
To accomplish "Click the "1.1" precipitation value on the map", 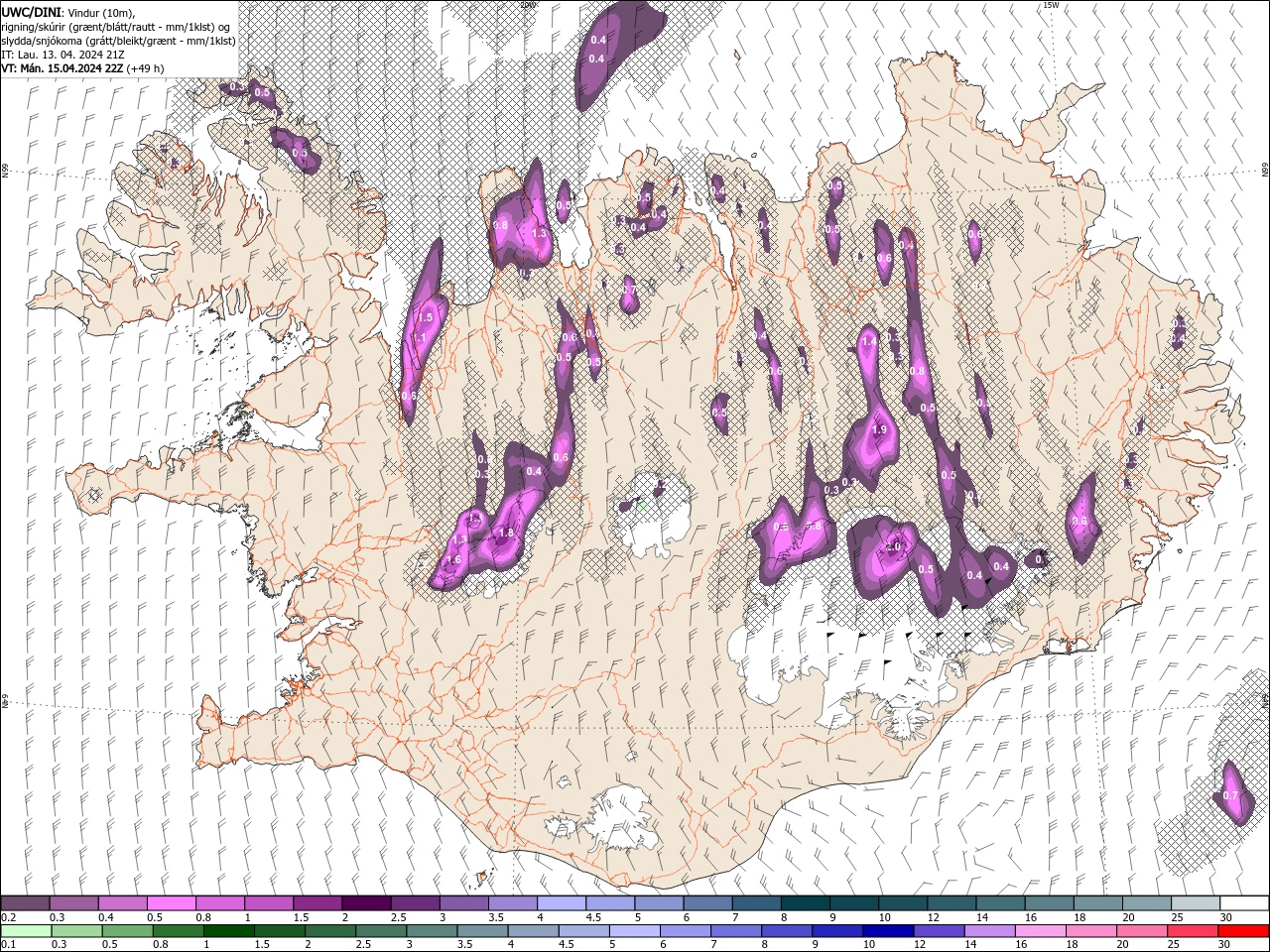I will (x=420, y=338).
